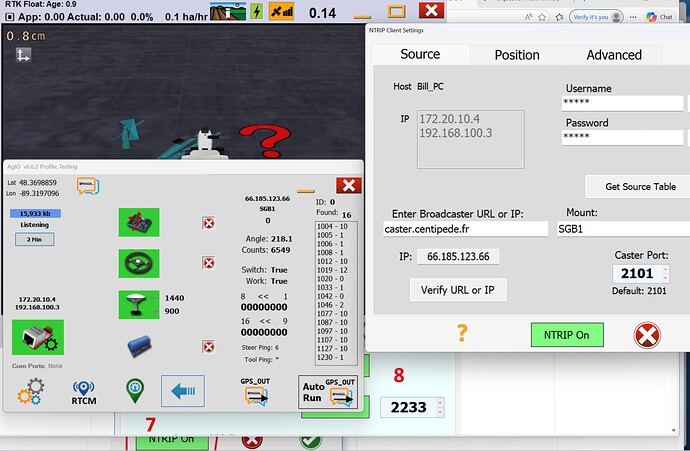690x451 pixels.
Task: Open AgIO settings gears icon
Action: 31,391
